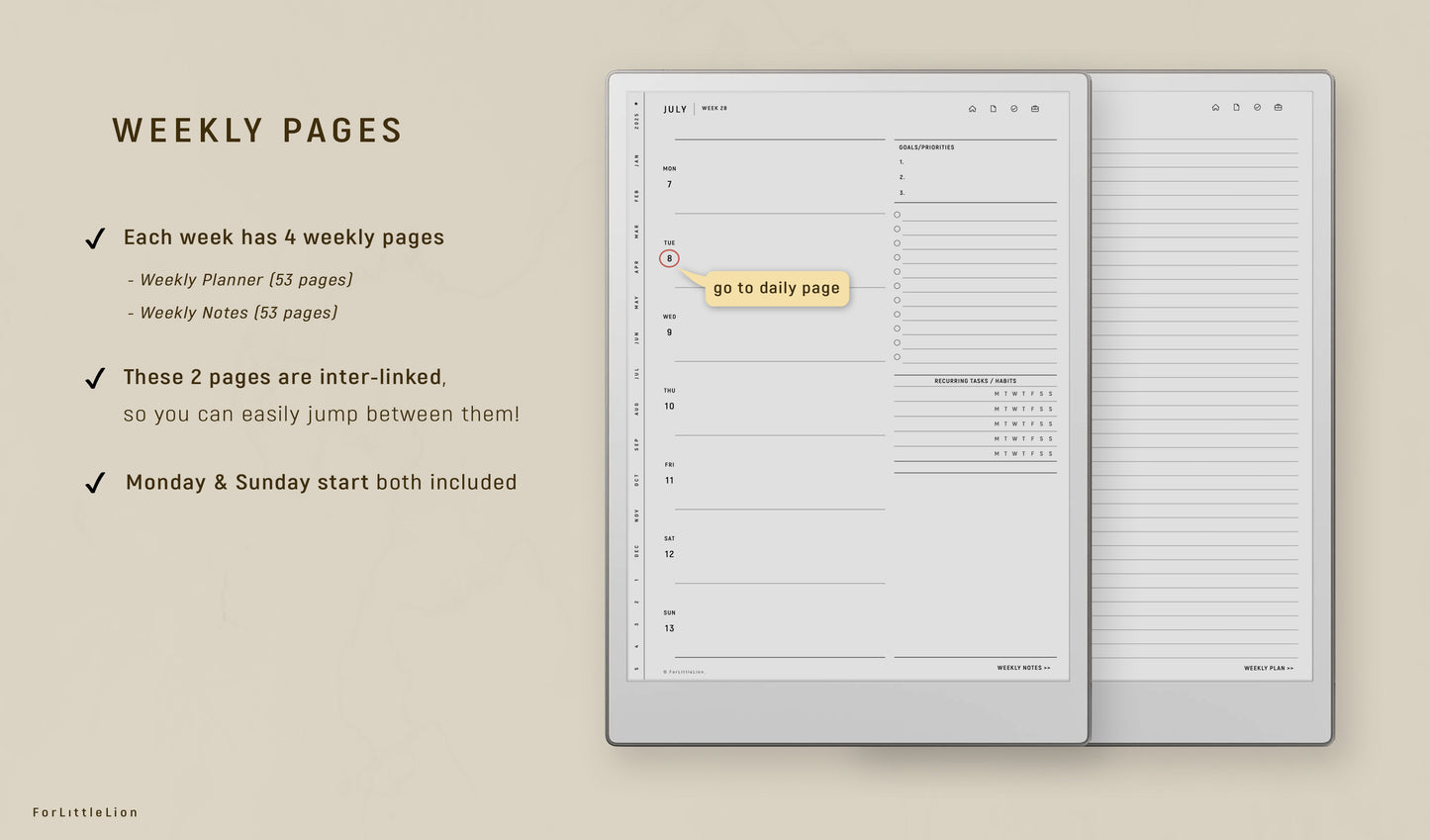Jump to the JAN month tab
1430x840 pixels.
[636, 159]
